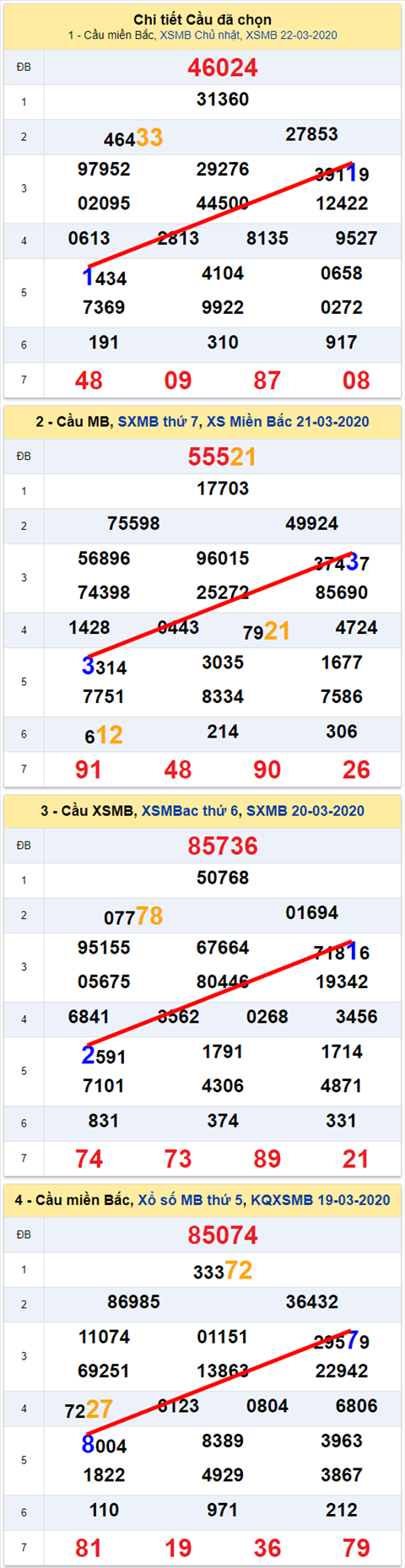Click first prize number 50768
The image size is (405, 1568).
click(223, 878)
